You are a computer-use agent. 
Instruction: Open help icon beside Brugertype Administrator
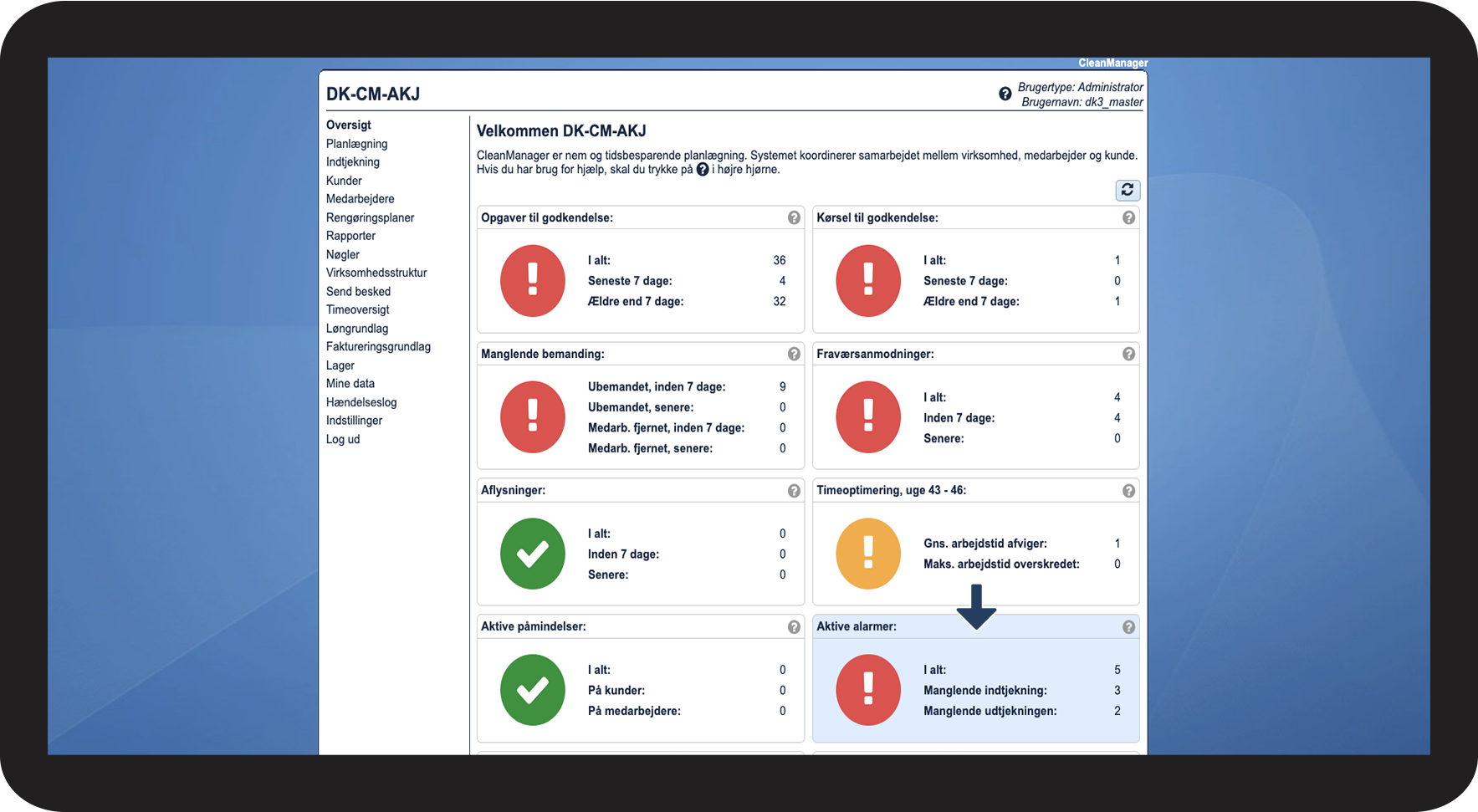[1005, 94]
